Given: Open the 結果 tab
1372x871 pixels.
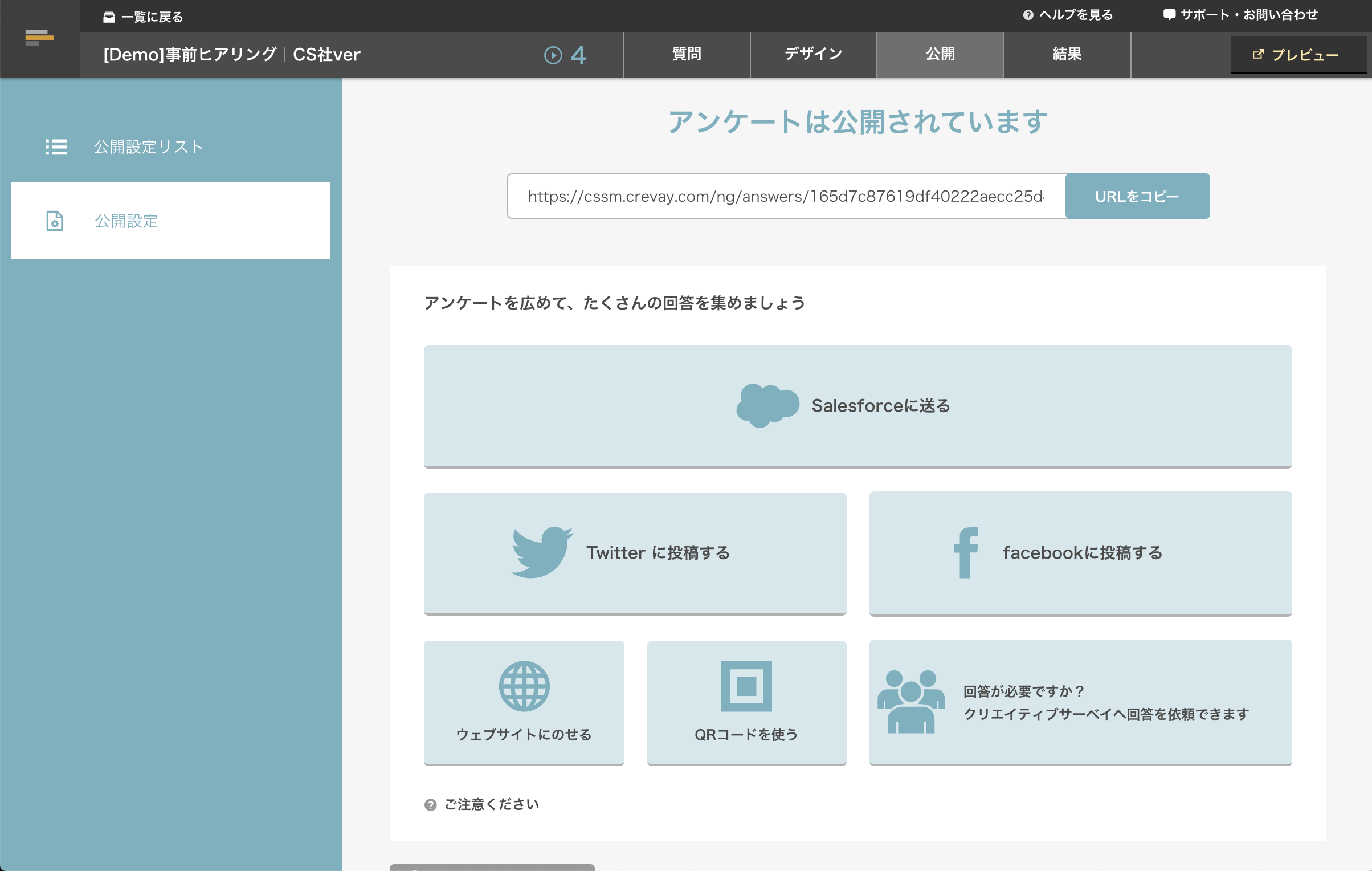Looking at the screenshot, I should tap(1067, 54).
